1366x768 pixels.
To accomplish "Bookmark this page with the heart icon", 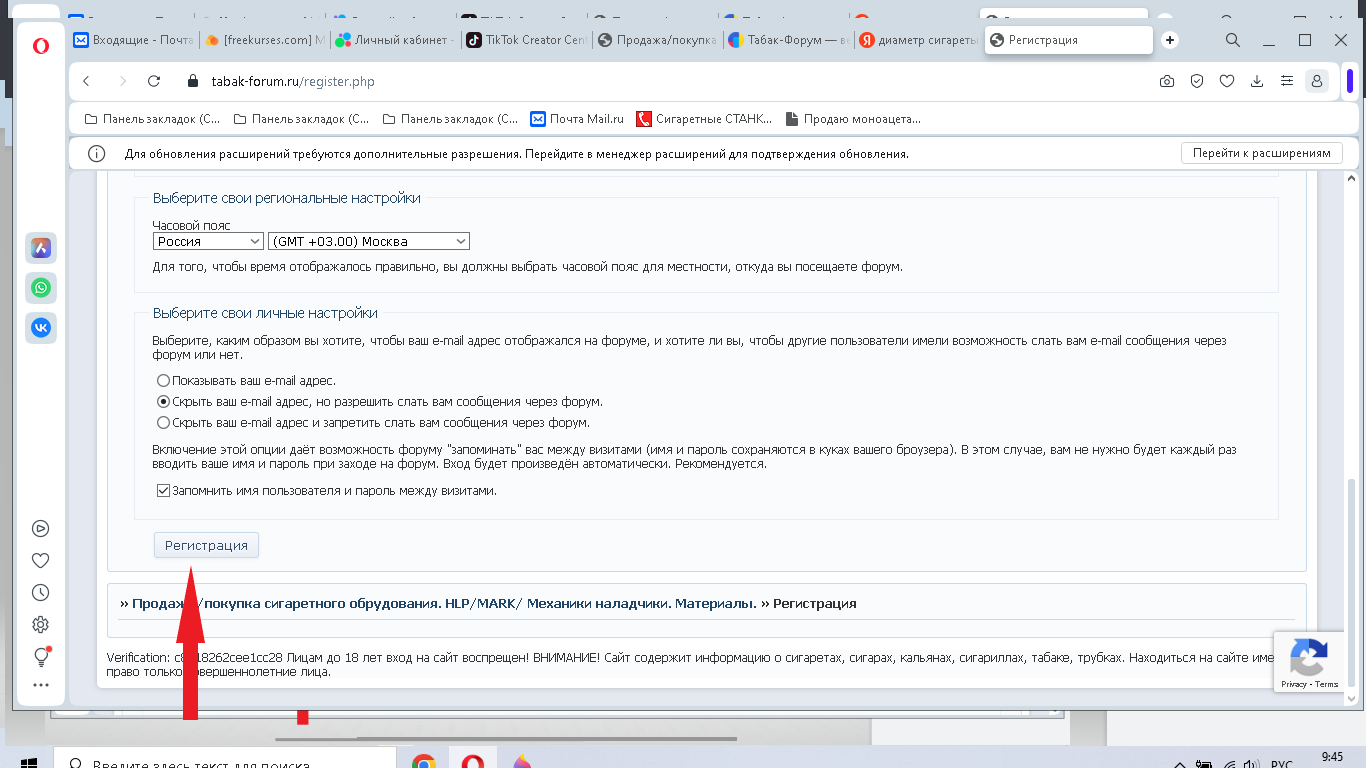I will pyautogui.click(x=1227, y=81).
